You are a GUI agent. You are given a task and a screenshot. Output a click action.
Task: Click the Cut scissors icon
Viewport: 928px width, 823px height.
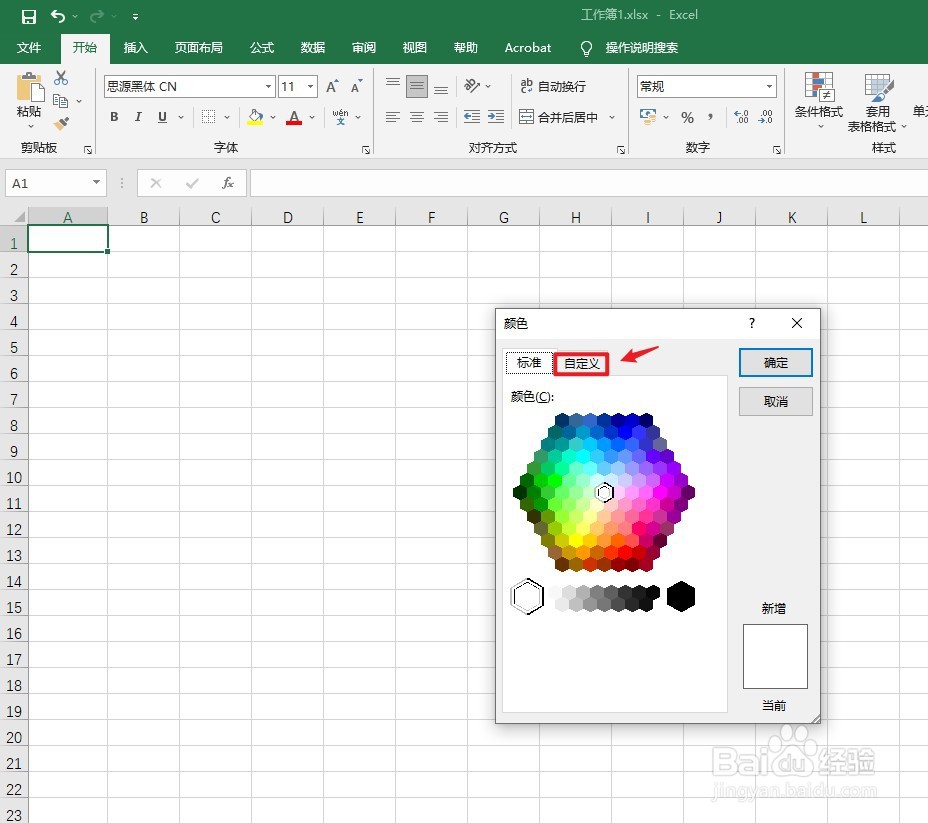pos(61,78)
